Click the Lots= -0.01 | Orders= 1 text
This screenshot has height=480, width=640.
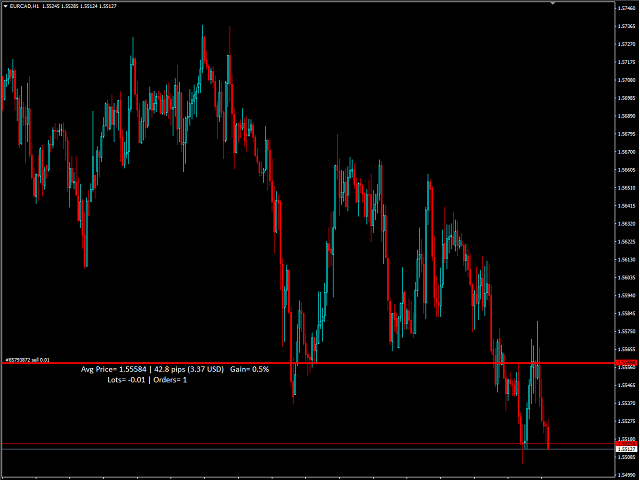[x=146, y=380]
